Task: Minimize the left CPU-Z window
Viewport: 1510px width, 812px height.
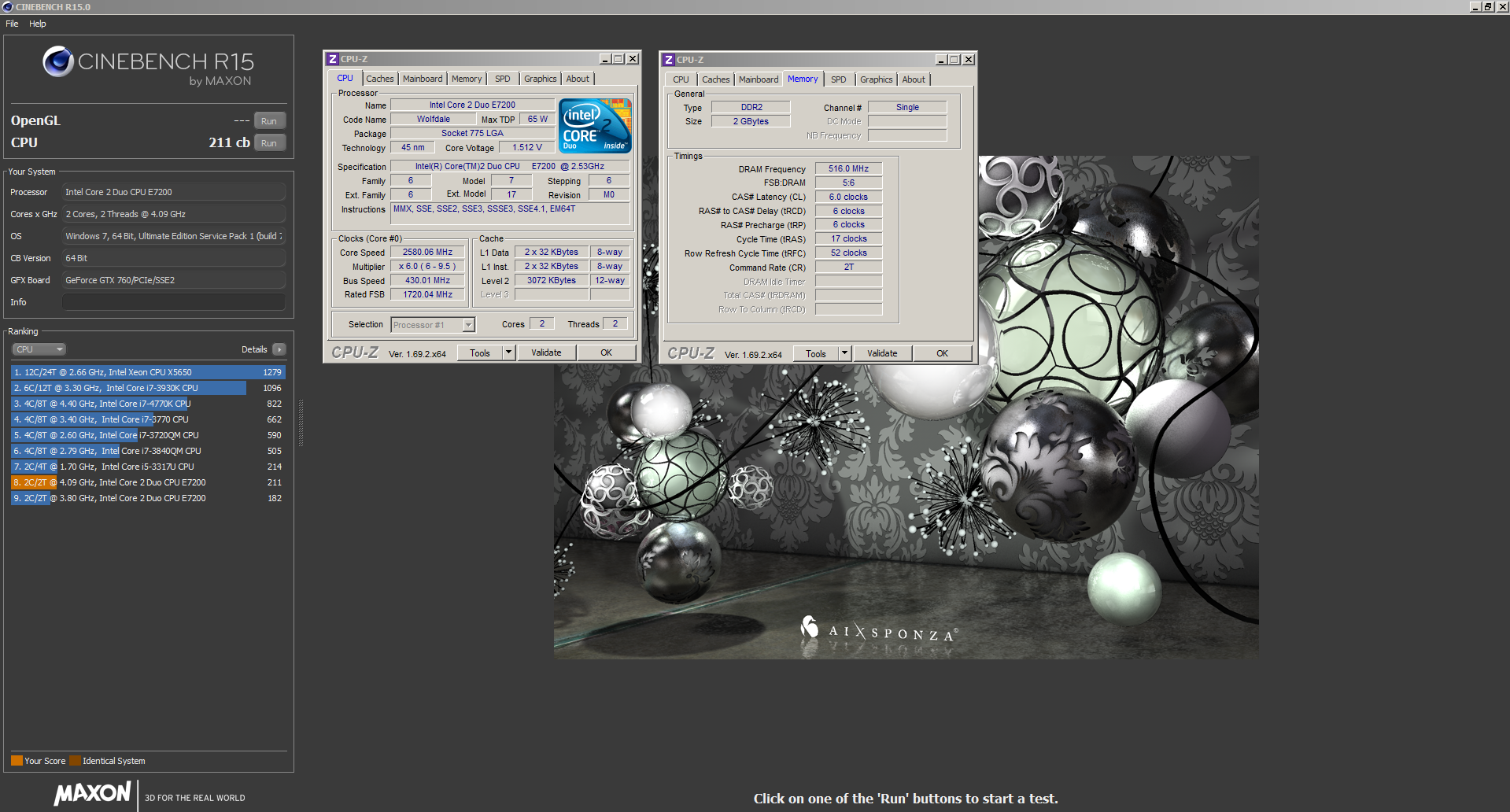Action: point(605,59)
